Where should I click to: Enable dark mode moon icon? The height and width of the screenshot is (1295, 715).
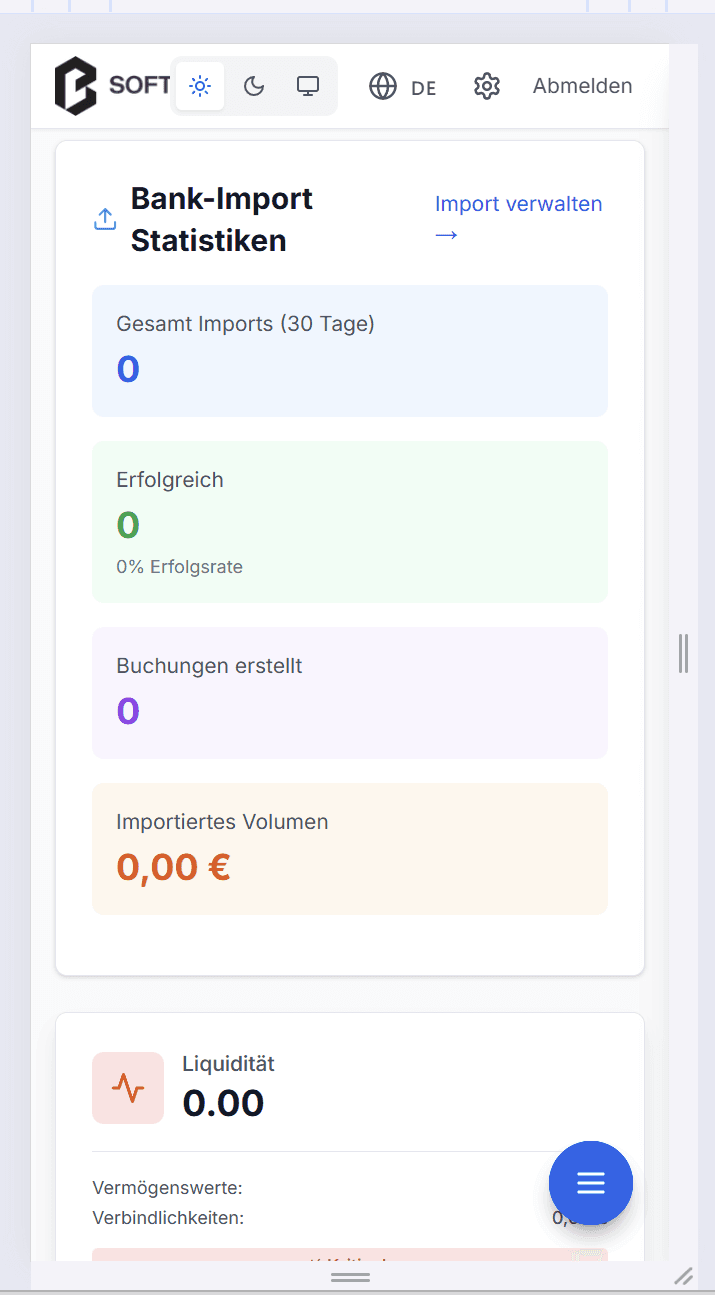tap(254, 86)
